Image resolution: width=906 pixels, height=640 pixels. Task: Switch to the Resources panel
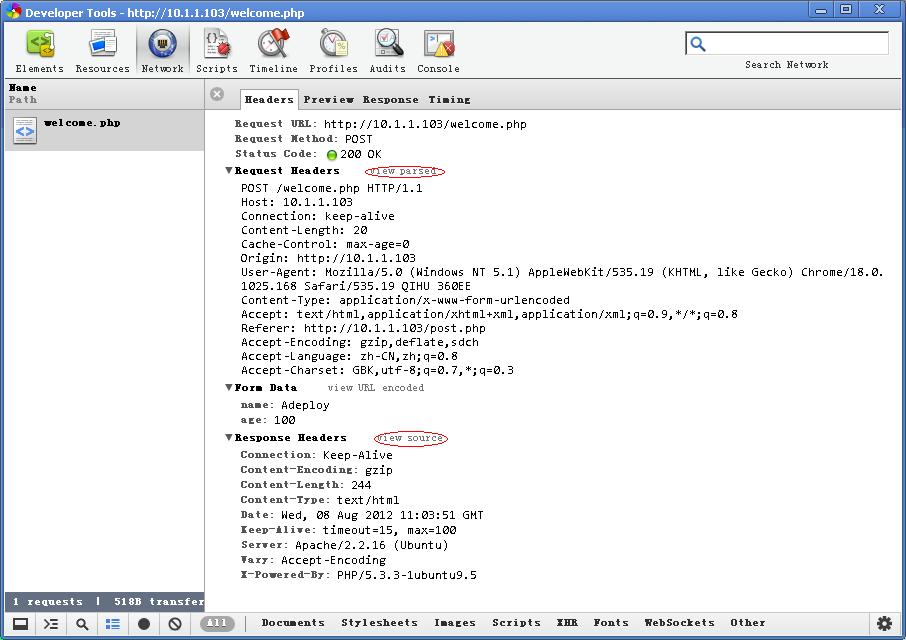coord(101,48)
